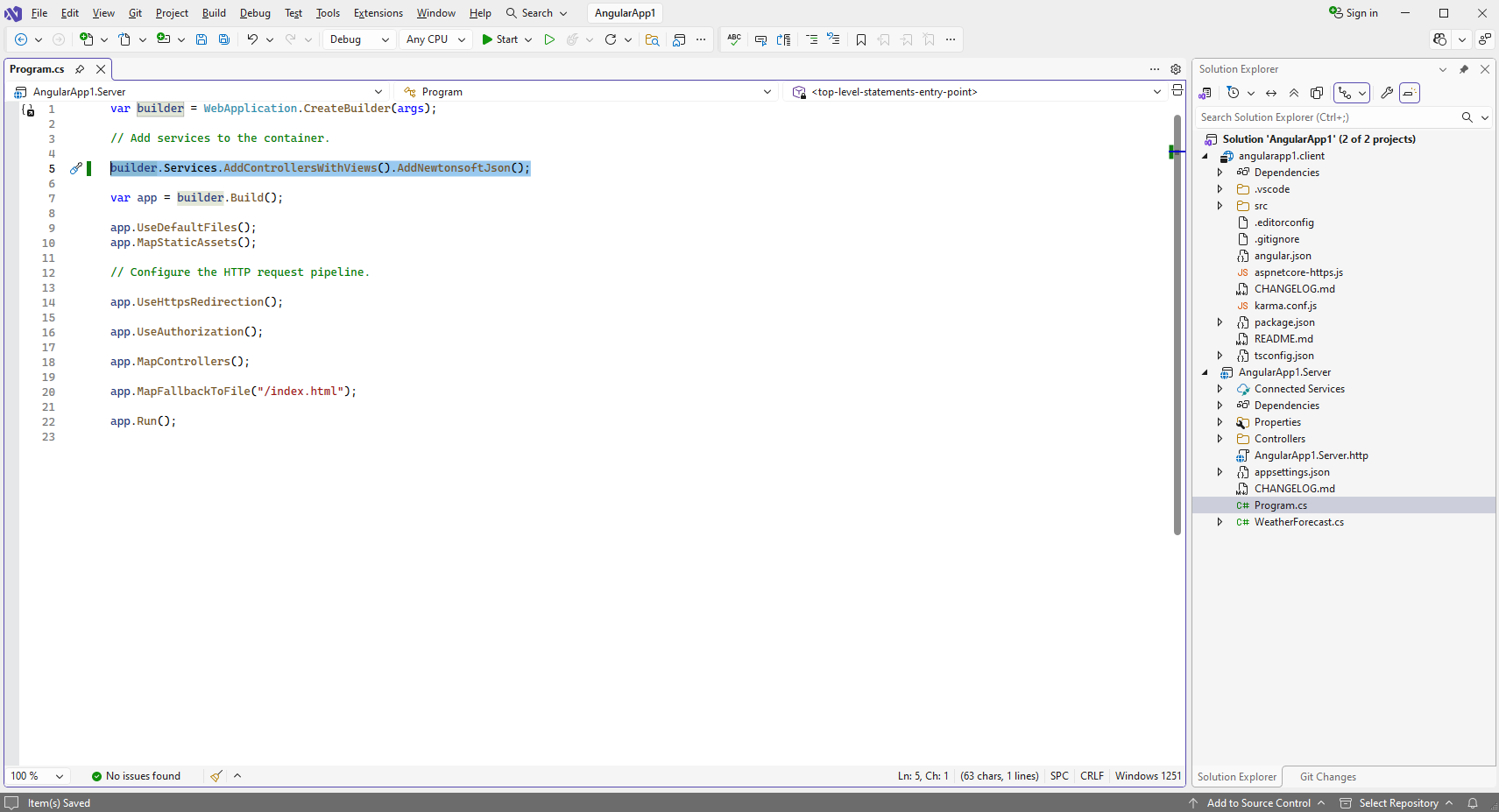Click Add to Source Control in status bar

tap(1258, 803)
